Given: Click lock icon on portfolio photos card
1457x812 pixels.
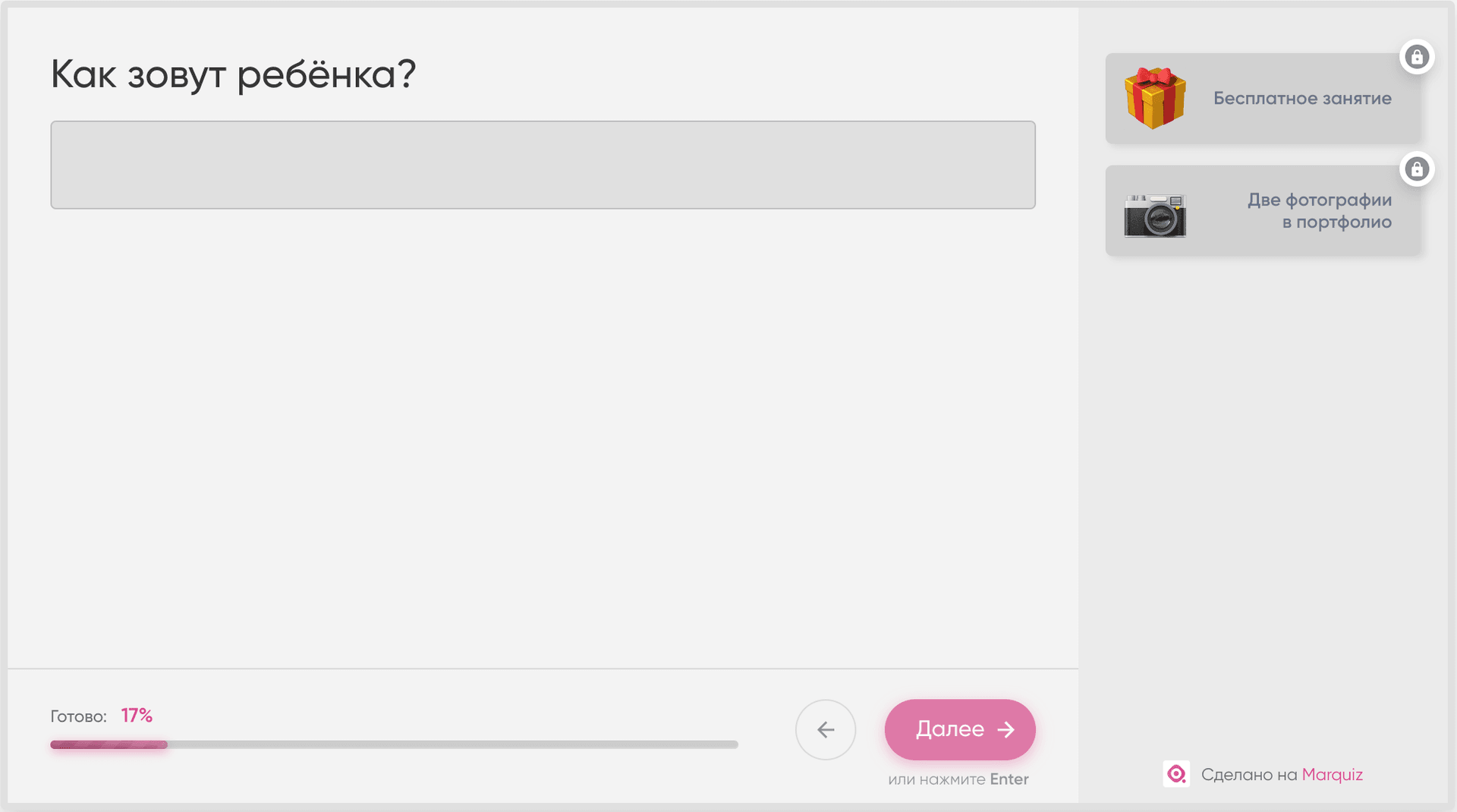Looking at the screenshot, I should [1416, 169].
